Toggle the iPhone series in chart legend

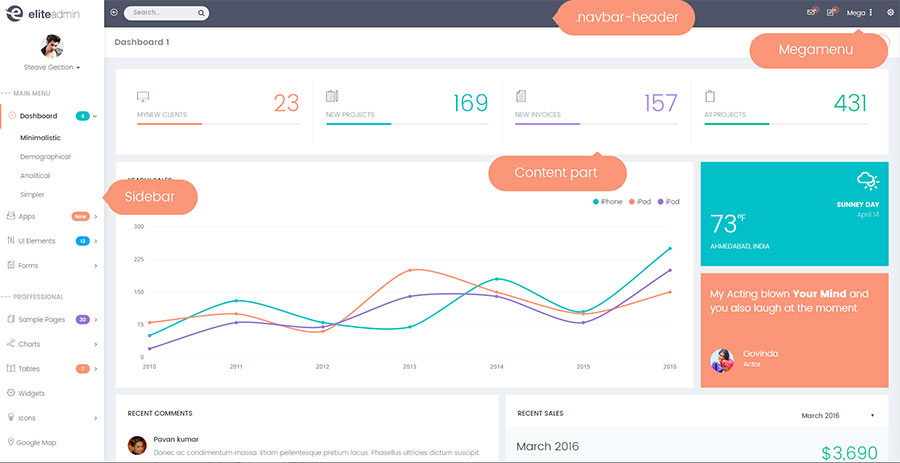tap(607, 202)
